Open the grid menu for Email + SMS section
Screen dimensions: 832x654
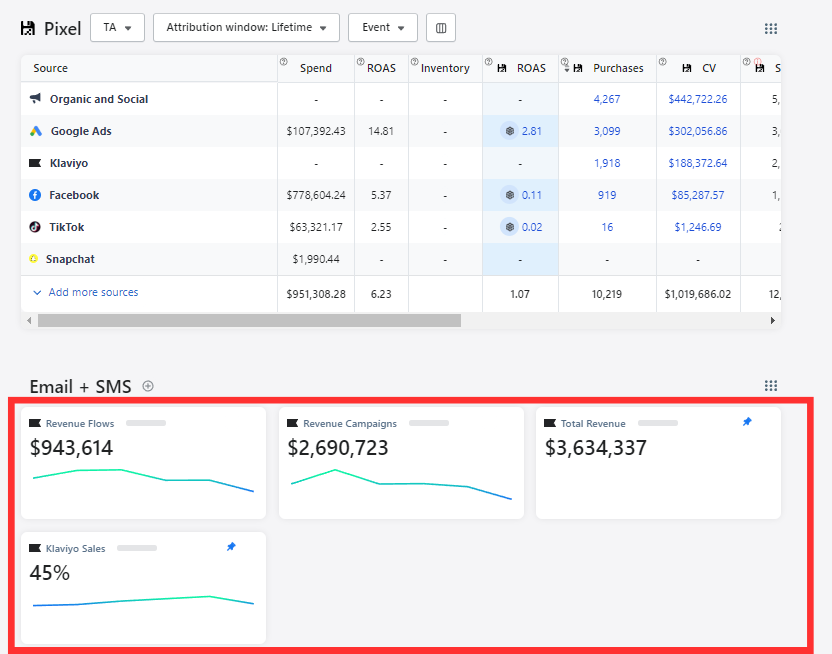[x=770, y=386]
